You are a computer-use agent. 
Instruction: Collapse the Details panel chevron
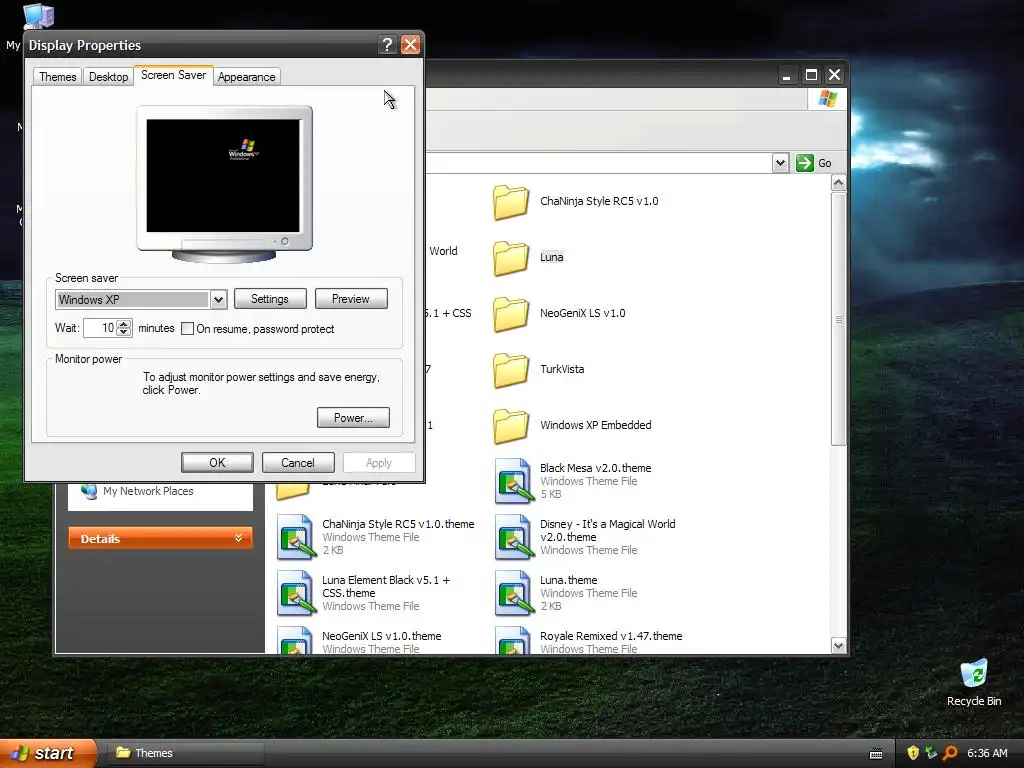tap(238, 538)
